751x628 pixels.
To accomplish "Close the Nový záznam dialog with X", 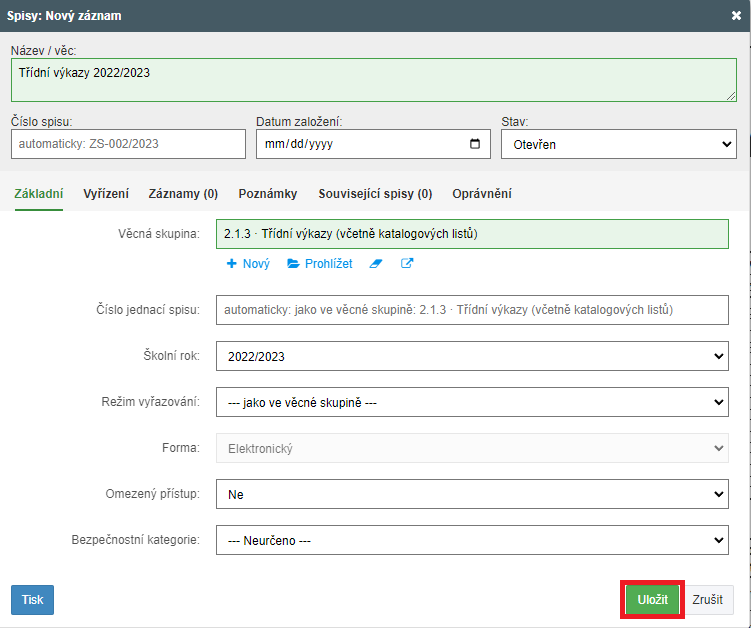I will (x=737, y=16).
